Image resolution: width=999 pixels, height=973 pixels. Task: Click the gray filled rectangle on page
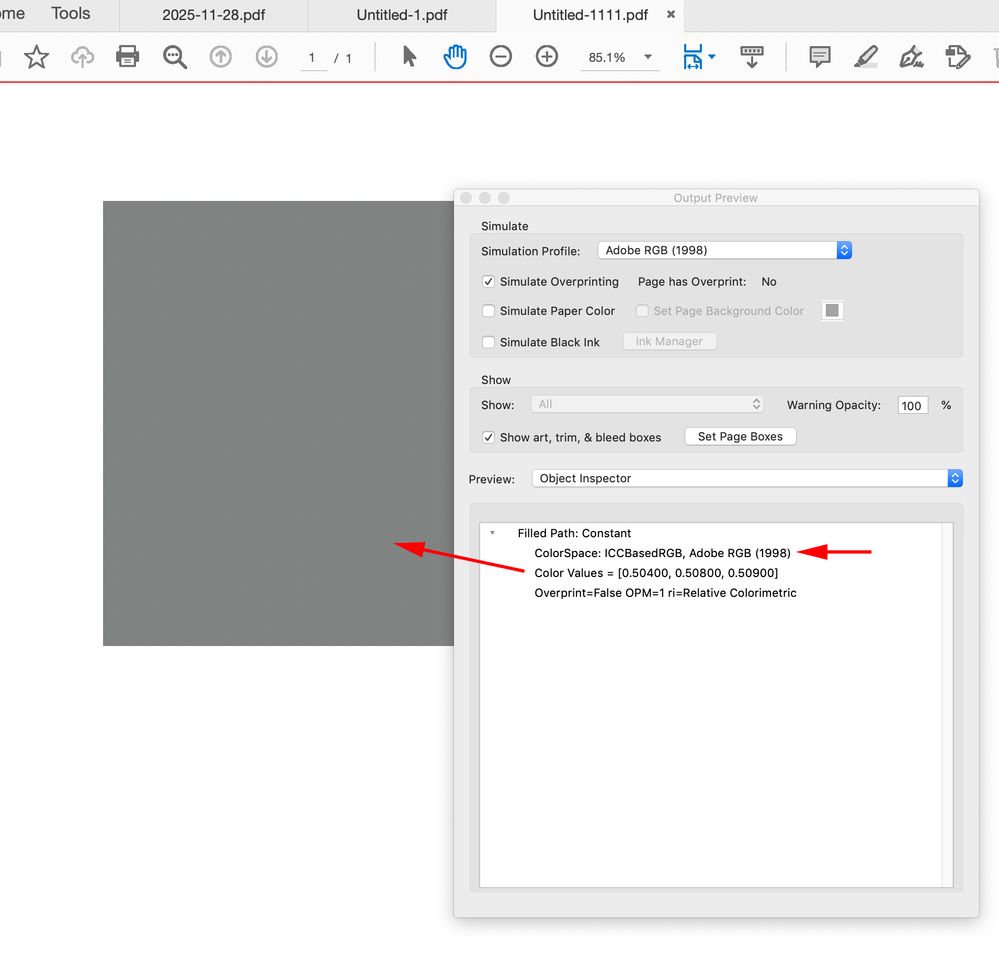[x=278, y=423]
